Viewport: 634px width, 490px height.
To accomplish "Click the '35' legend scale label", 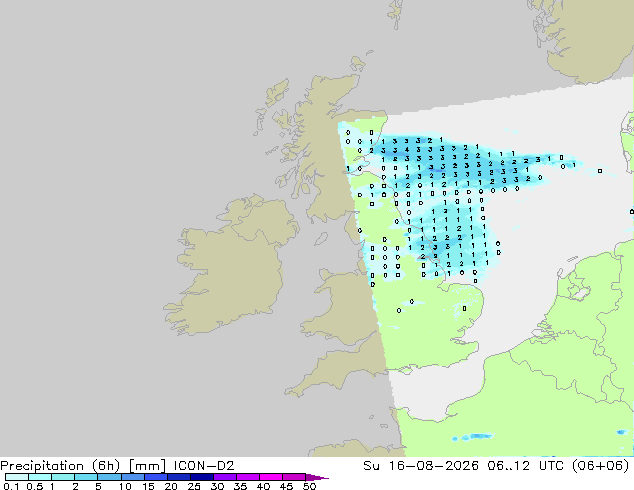I will click(x=240, y=486).
